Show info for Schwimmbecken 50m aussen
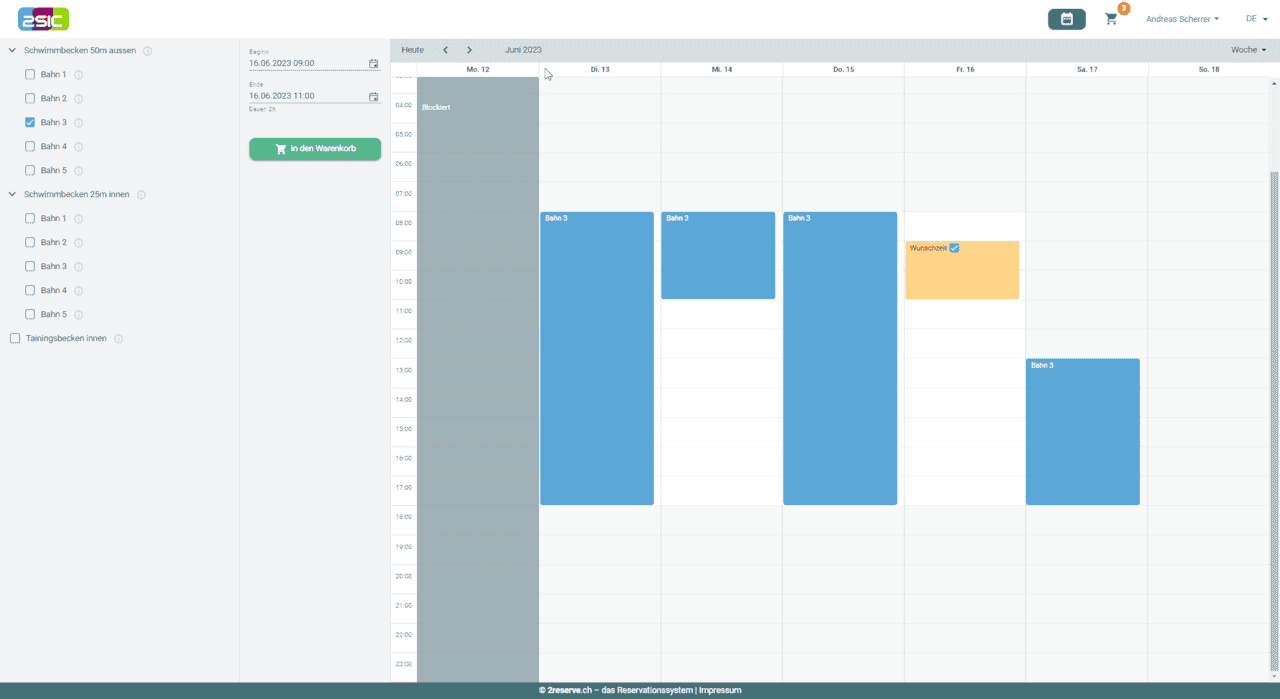 click(x=147, y=51)
